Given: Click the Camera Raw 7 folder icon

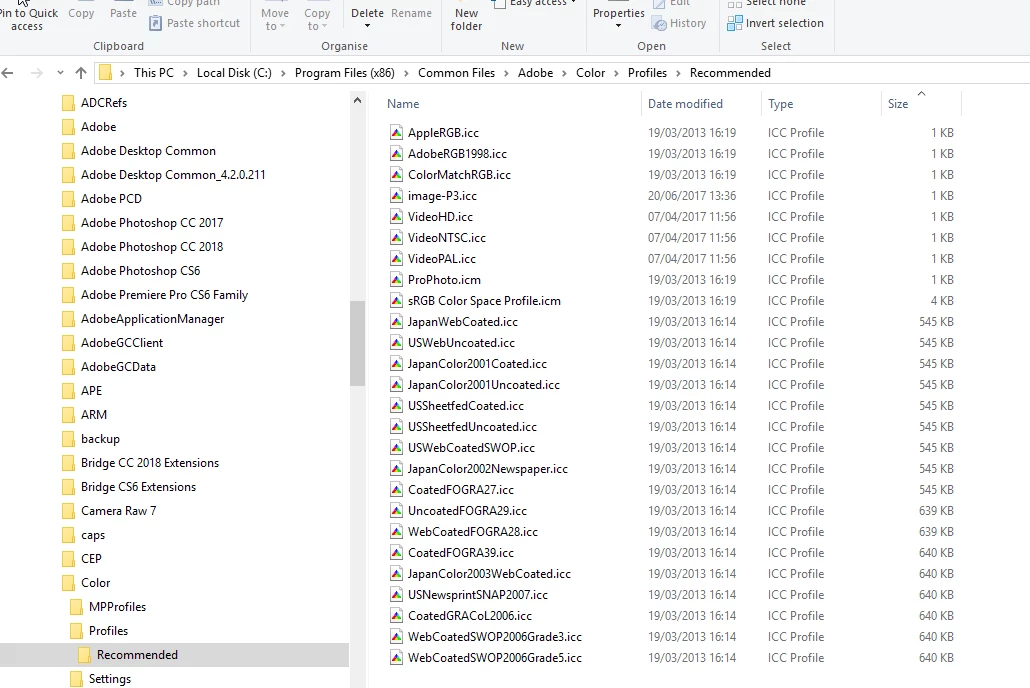Looking at the screenshot, I should pyautogui.click(x=68, y=511).
